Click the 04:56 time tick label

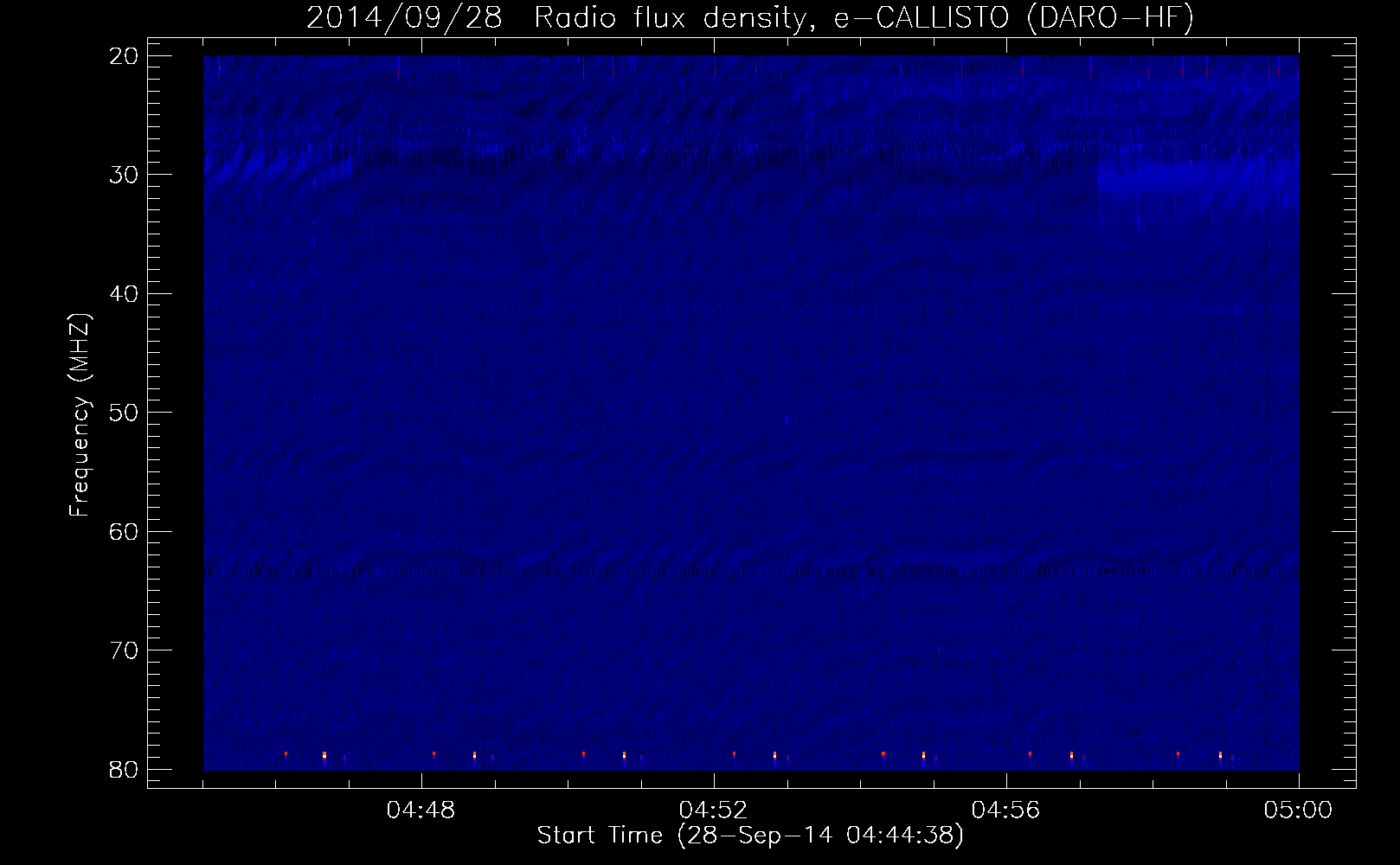coord(1005,811)
